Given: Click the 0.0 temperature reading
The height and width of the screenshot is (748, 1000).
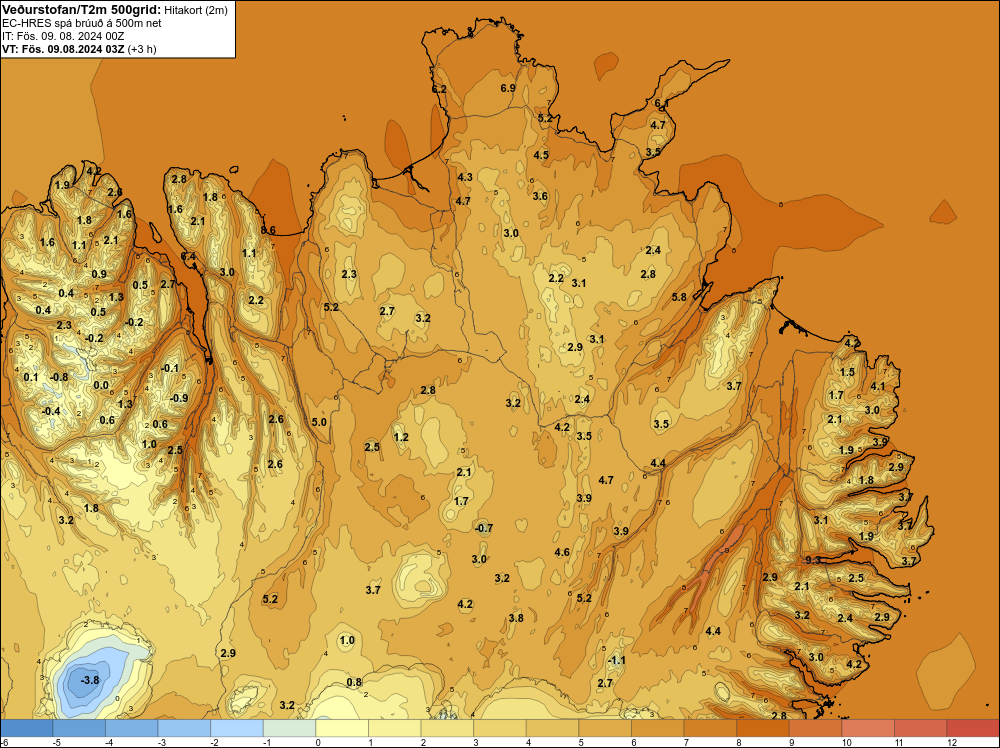Looking at the screenshot, I should [x=101, y=385].
